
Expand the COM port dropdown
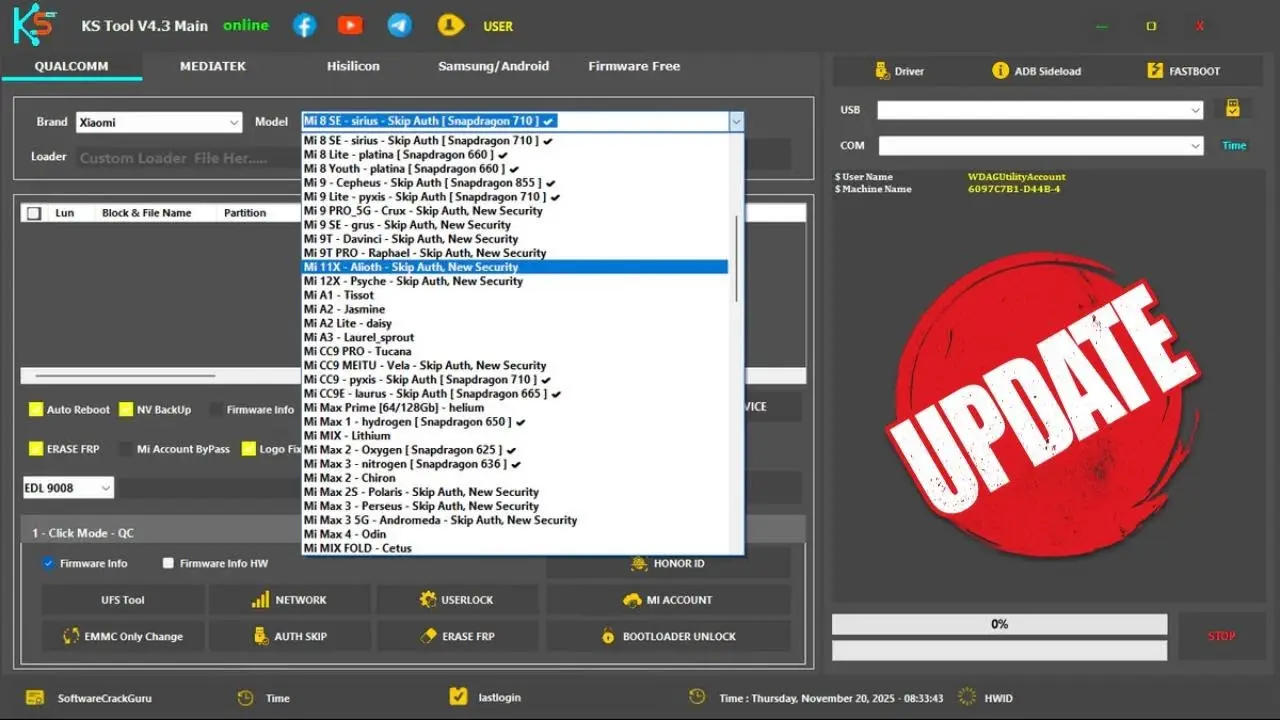coord(1040,146)
